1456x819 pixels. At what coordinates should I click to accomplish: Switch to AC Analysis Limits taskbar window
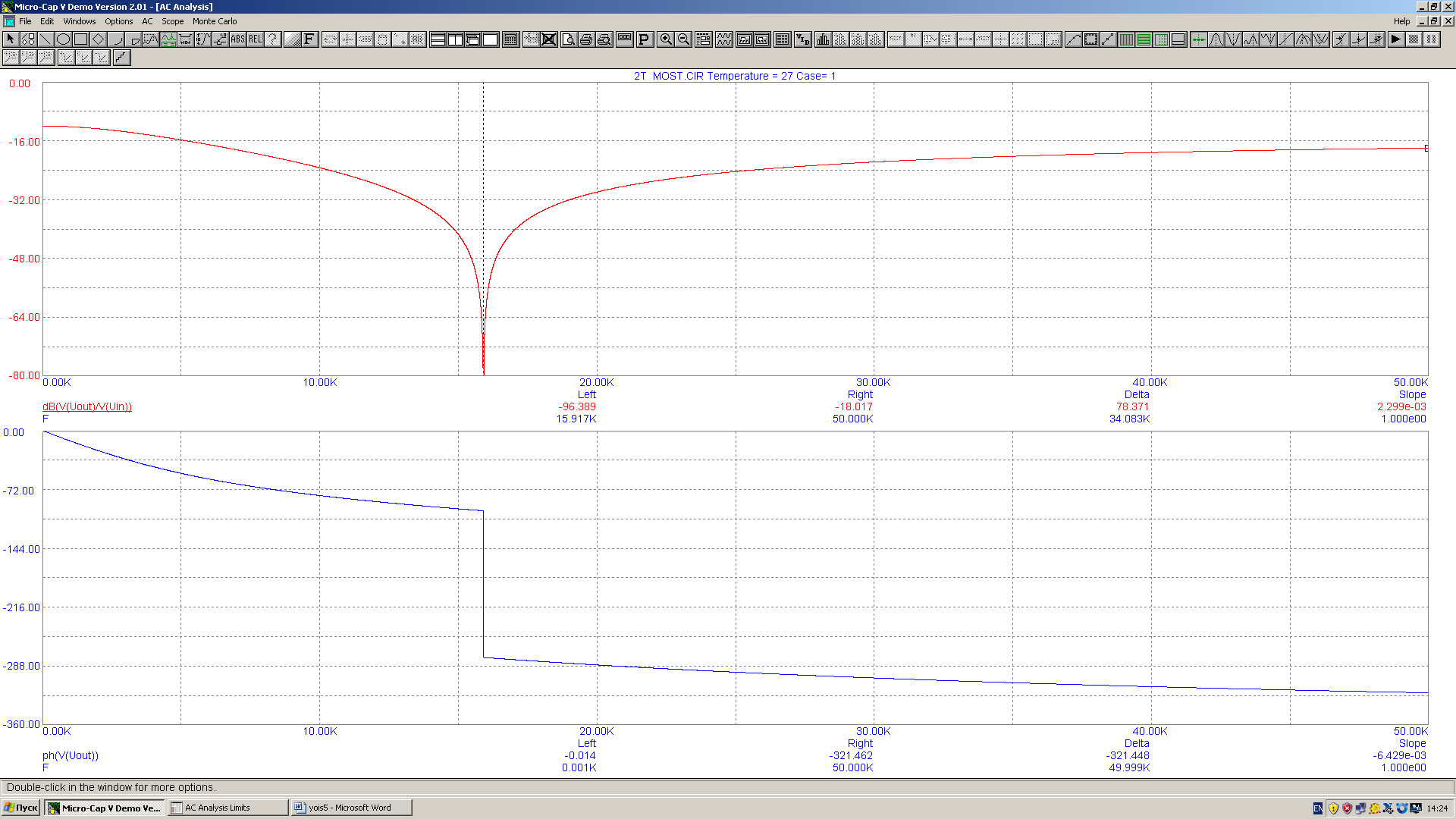coord(228,808)
